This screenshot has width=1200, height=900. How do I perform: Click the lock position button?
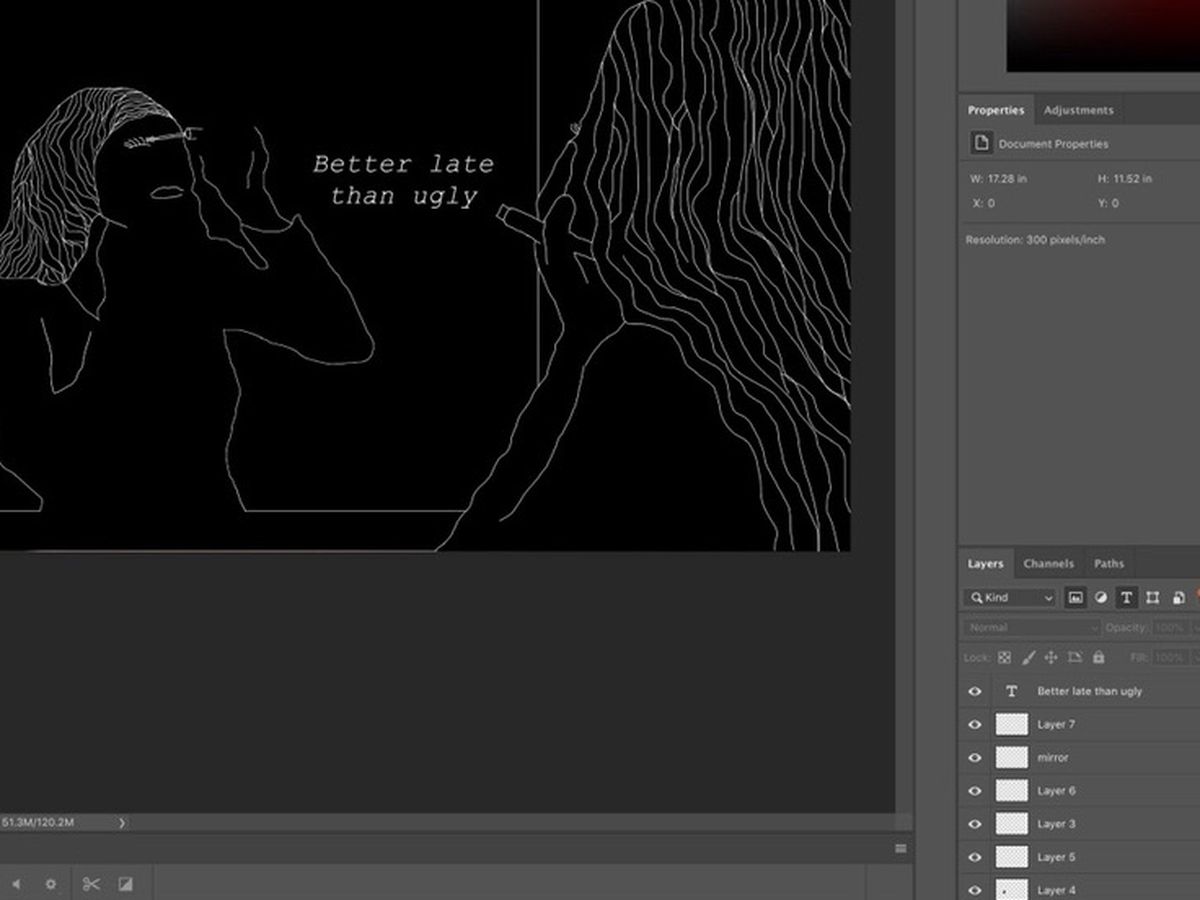tap(1051, 658)
